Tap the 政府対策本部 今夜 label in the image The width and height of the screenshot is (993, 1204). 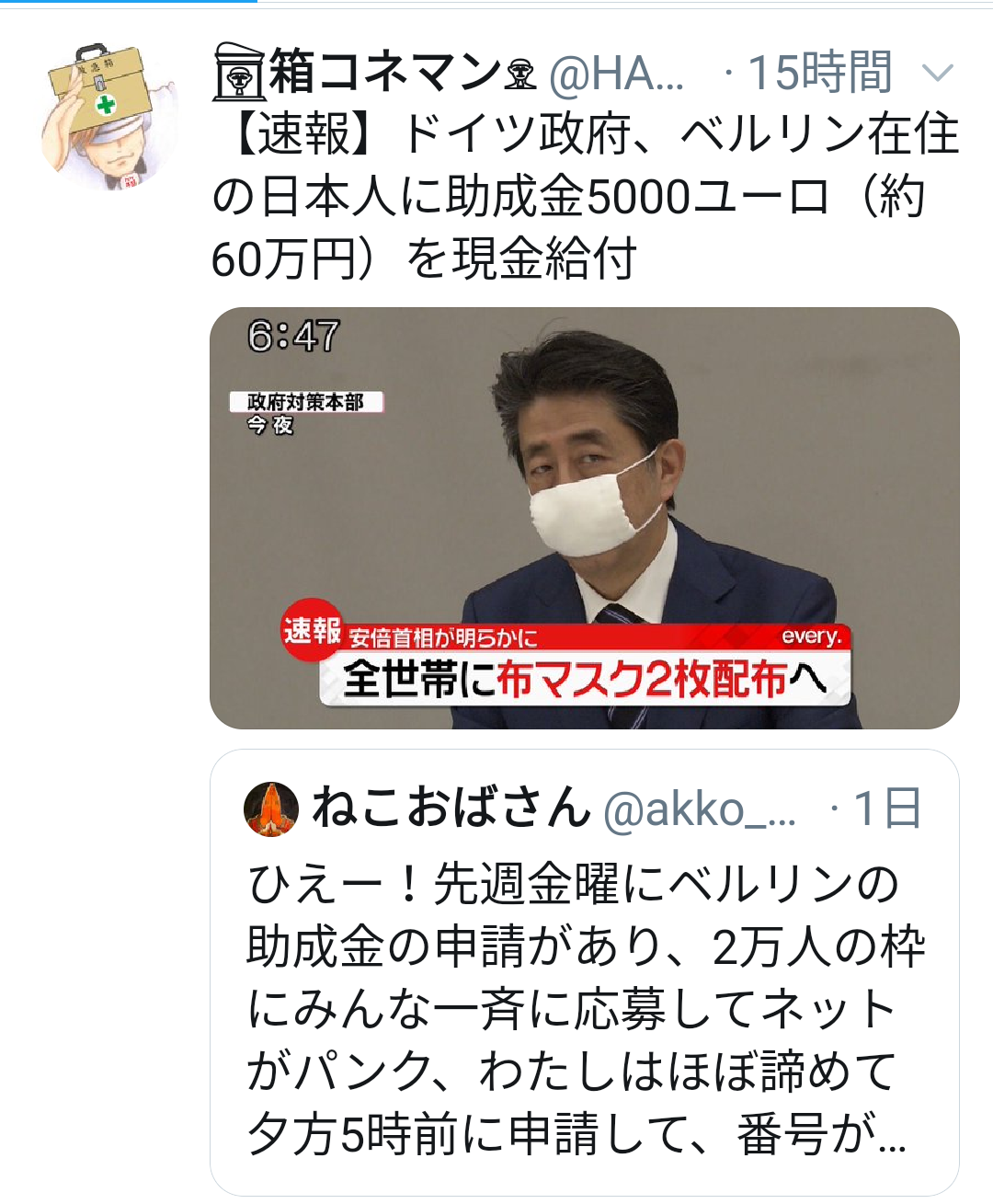pyautogui.click(x=305, y=413)
